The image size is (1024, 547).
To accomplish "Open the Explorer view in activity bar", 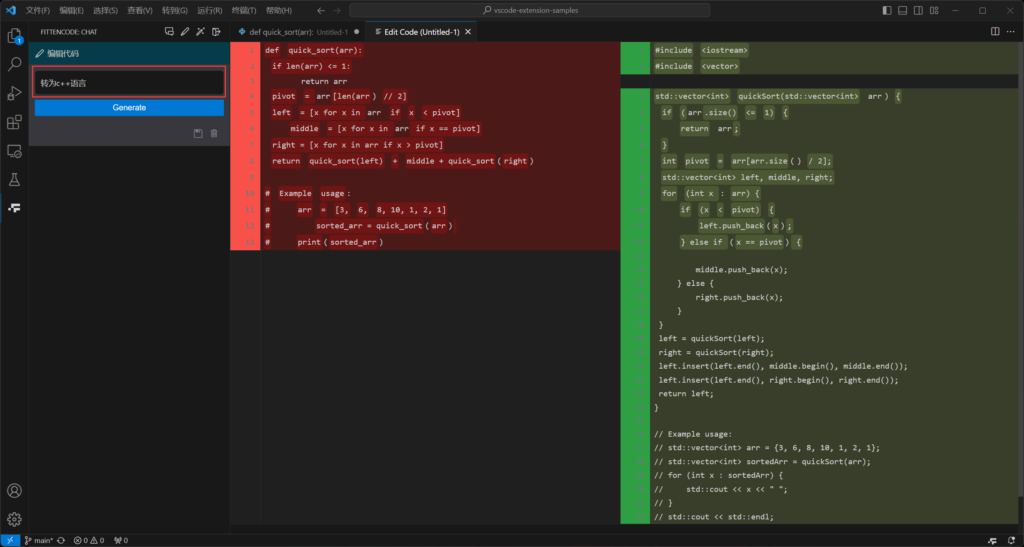I will (x=14, y=36).
